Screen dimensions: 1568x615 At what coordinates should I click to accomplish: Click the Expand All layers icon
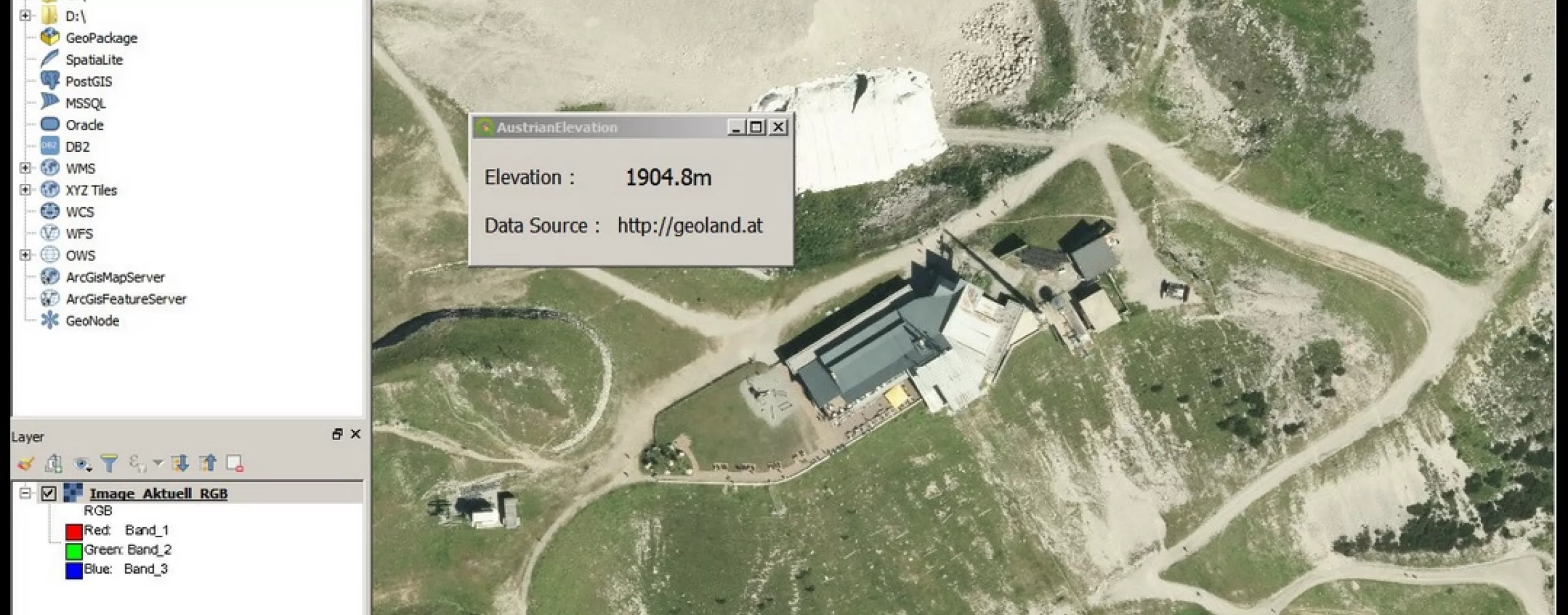click(181, 464)
